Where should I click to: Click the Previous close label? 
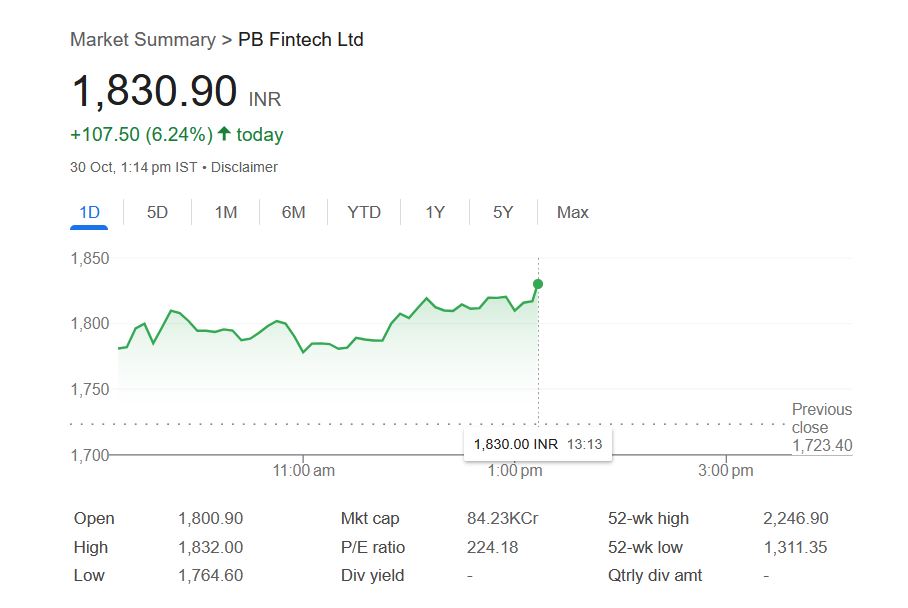point(821,418)
